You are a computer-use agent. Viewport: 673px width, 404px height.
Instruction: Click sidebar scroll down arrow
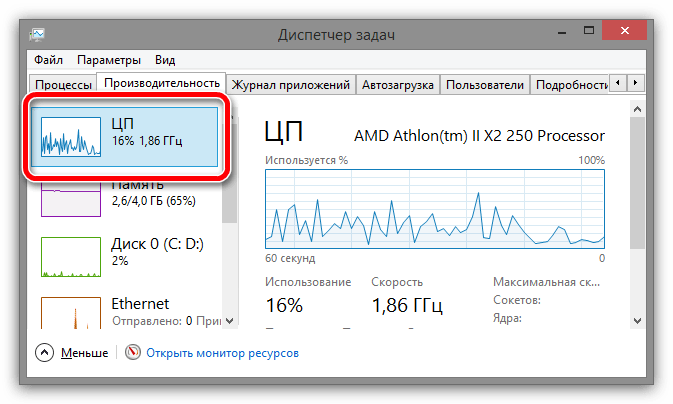pyautogui.click(x=230, y=321)
